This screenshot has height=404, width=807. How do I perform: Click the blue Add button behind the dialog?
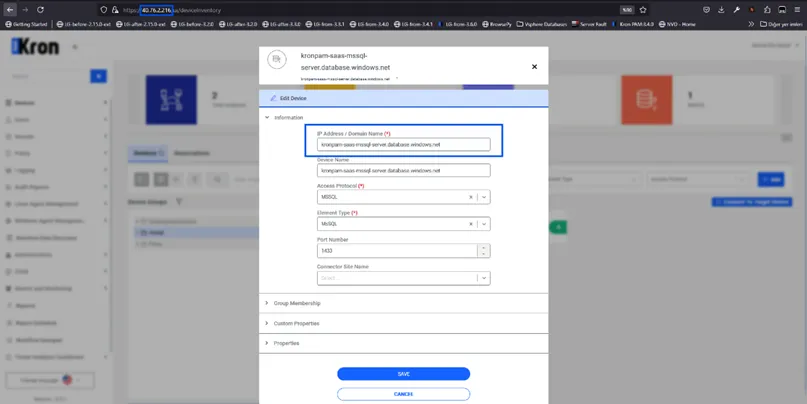pyautogui.click(x=771, y=179)
